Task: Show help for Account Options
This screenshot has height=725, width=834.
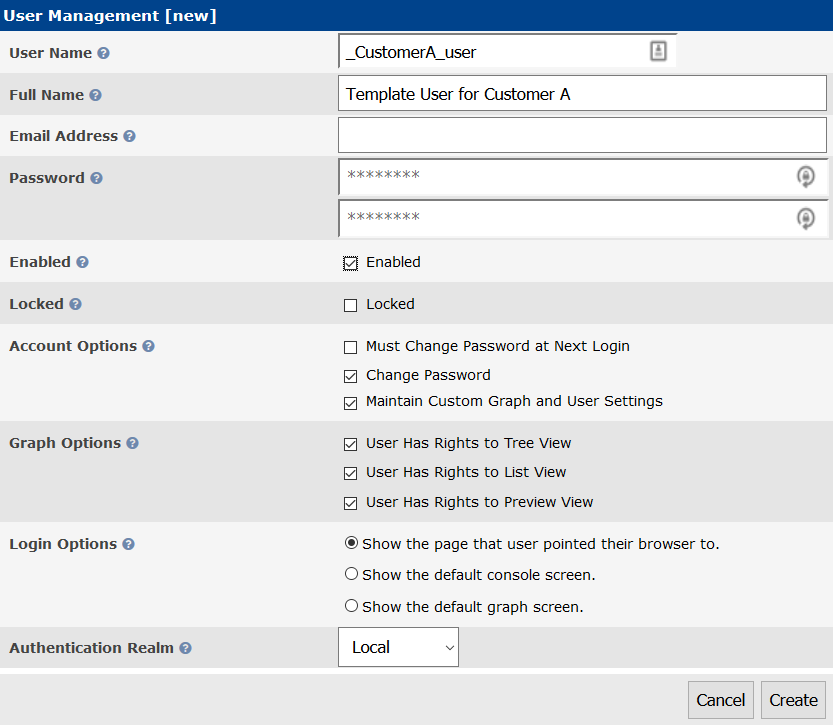Action: [x=148, y=346]
